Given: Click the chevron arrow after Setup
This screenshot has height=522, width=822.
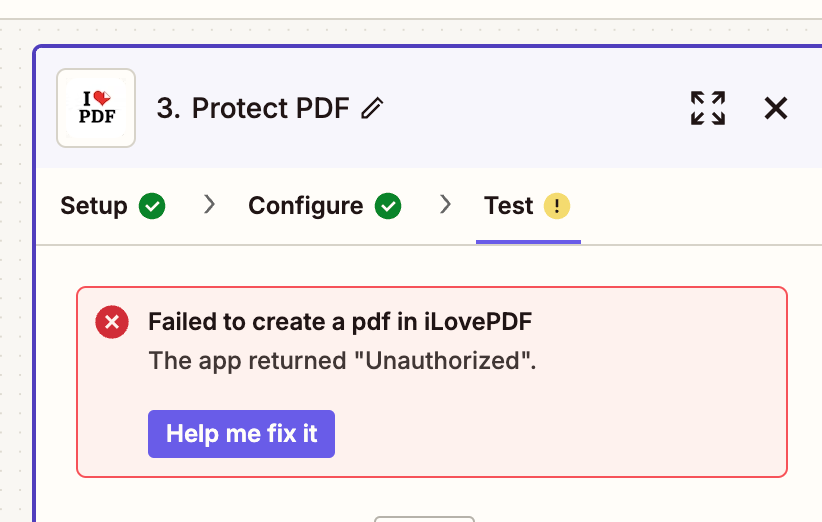Looking at the screenshot, I should click(210, 204).
